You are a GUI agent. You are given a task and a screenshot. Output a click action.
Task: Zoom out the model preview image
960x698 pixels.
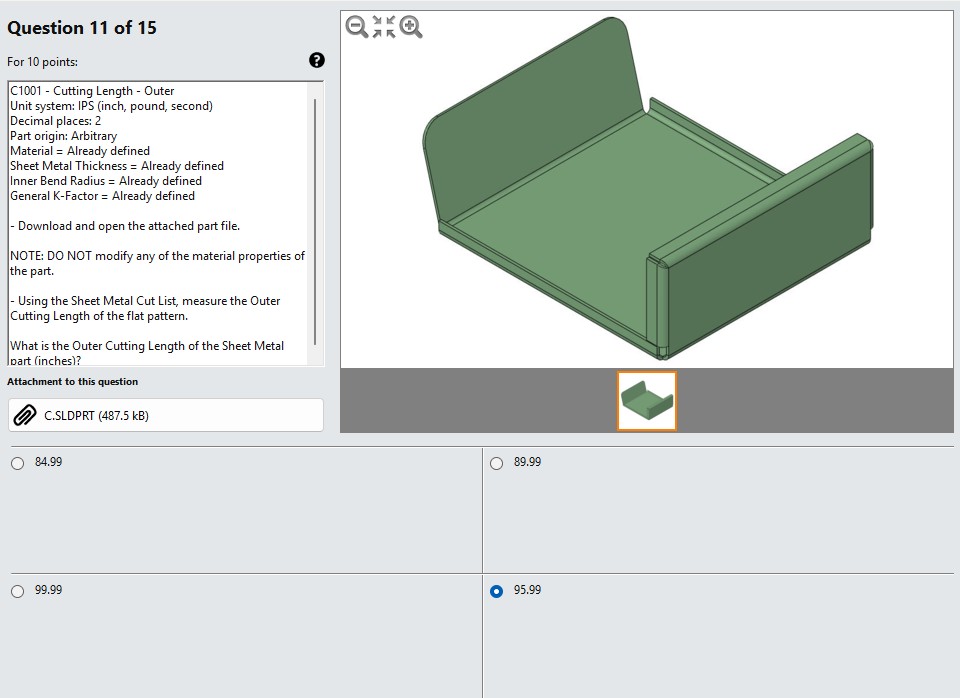(356, 27)
